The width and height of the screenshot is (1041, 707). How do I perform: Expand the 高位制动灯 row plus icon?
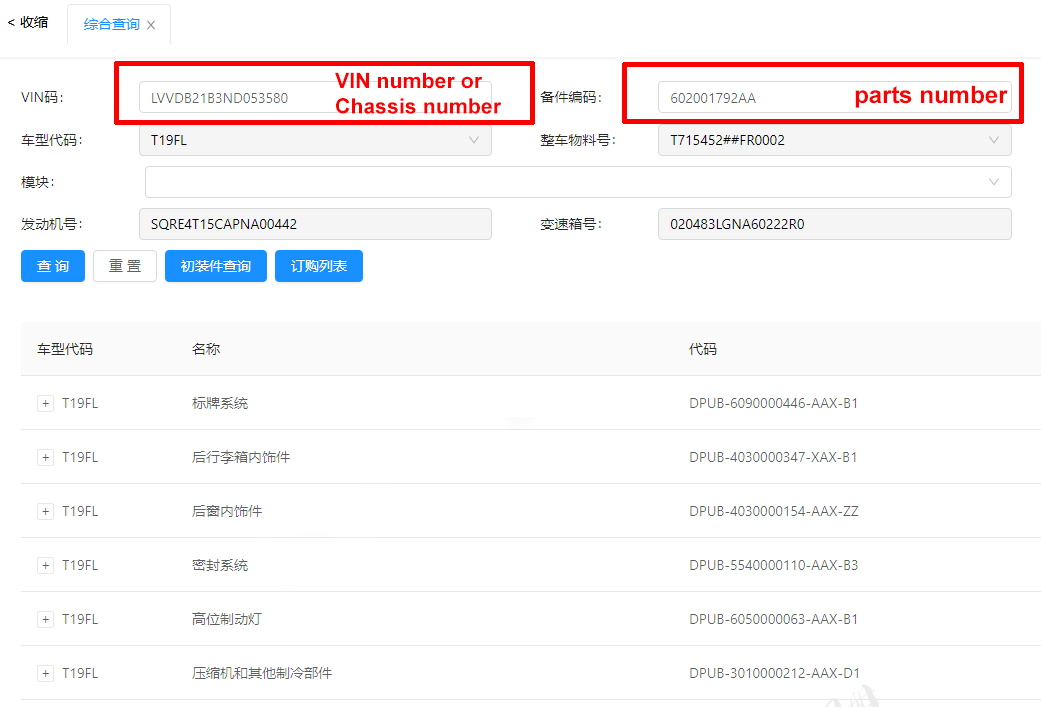pyautogui.click(x=45, y=619)
